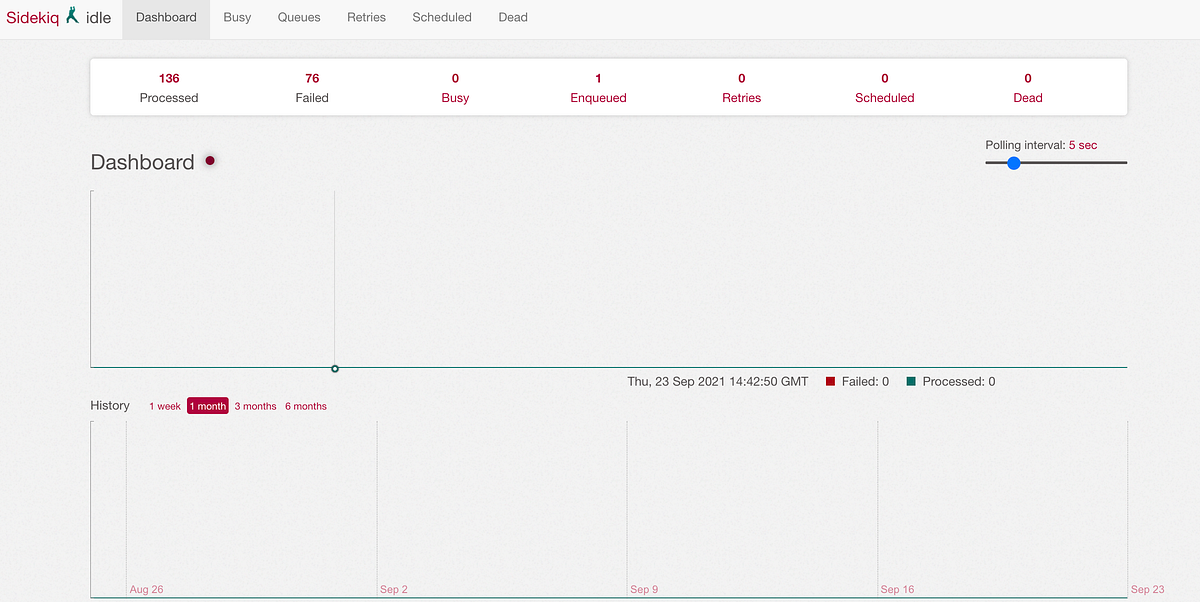Toggle the Processed series via its legend entry
The height and width of the screenshot is (602, 1200).
pos(950,381)
